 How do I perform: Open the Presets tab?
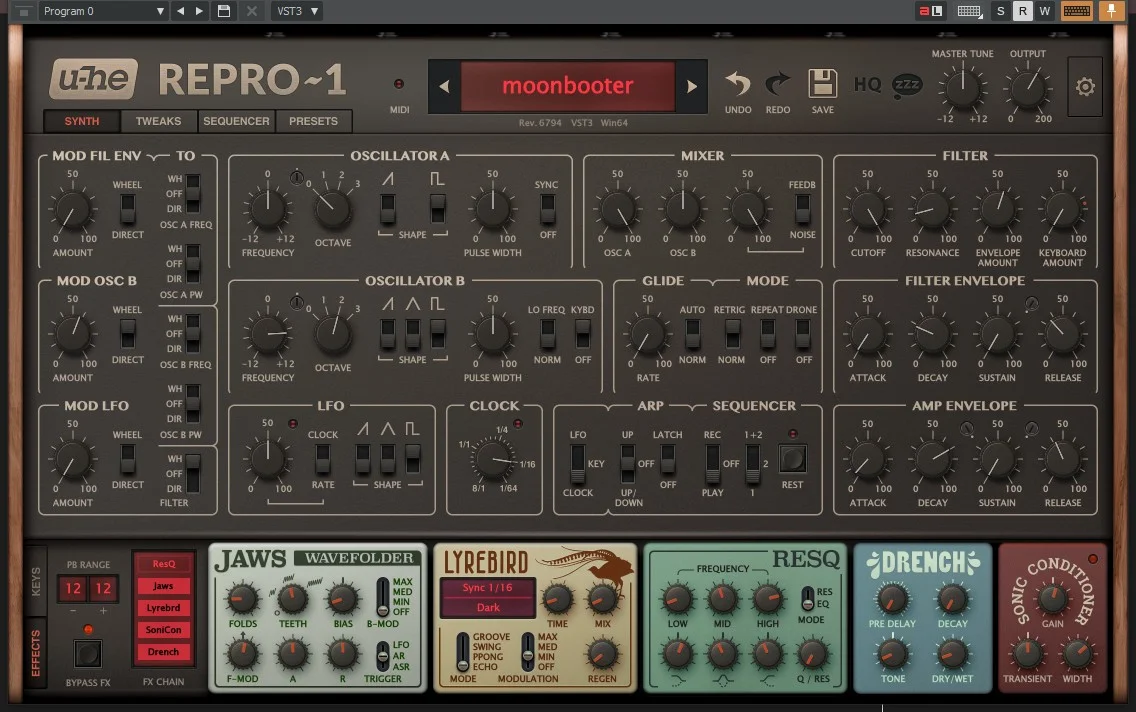313,121
